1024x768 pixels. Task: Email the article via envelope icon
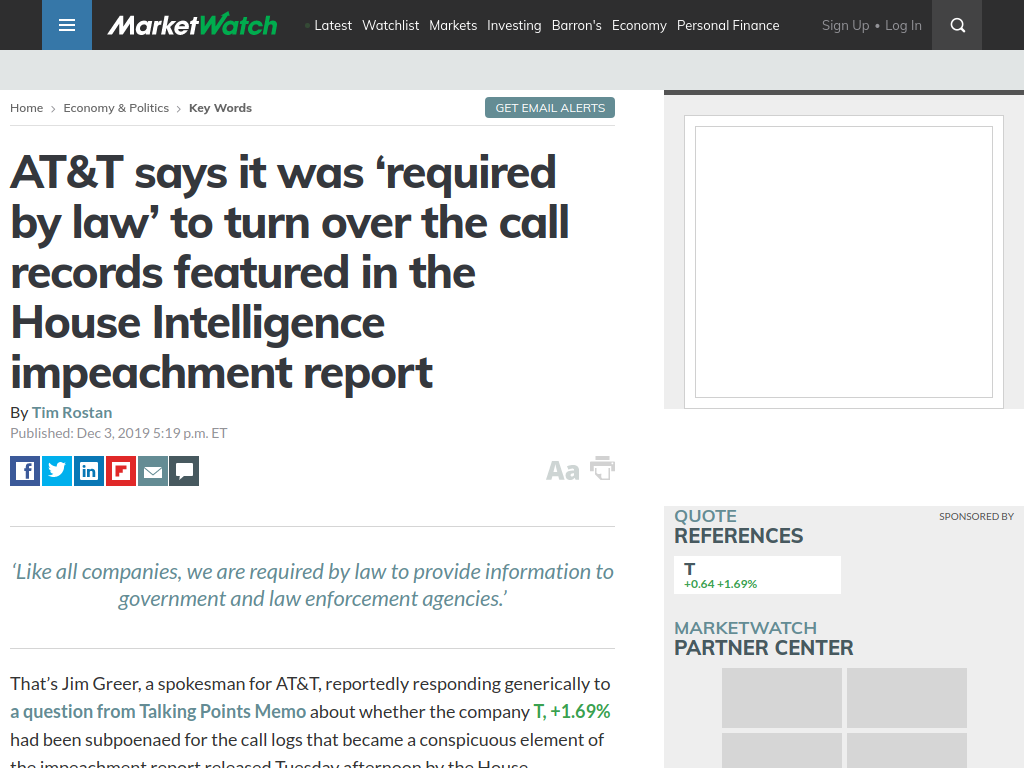tap(153, 471)
